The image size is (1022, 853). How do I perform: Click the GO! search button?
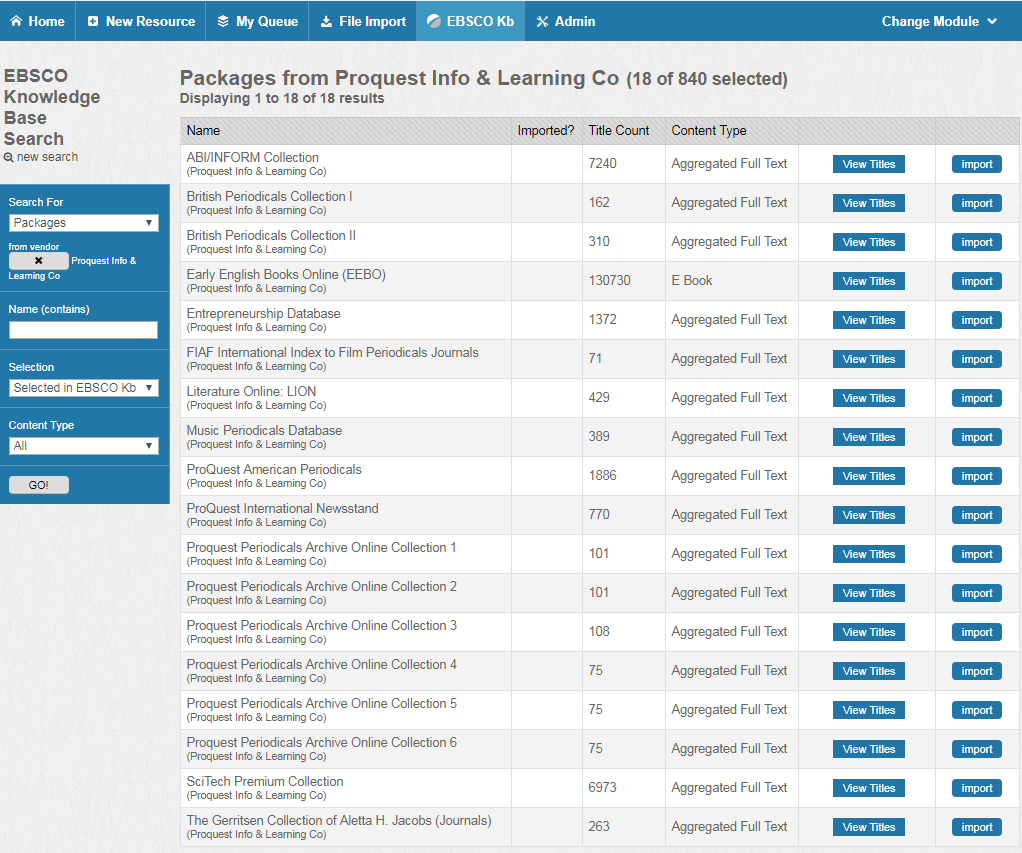point(38,485)
